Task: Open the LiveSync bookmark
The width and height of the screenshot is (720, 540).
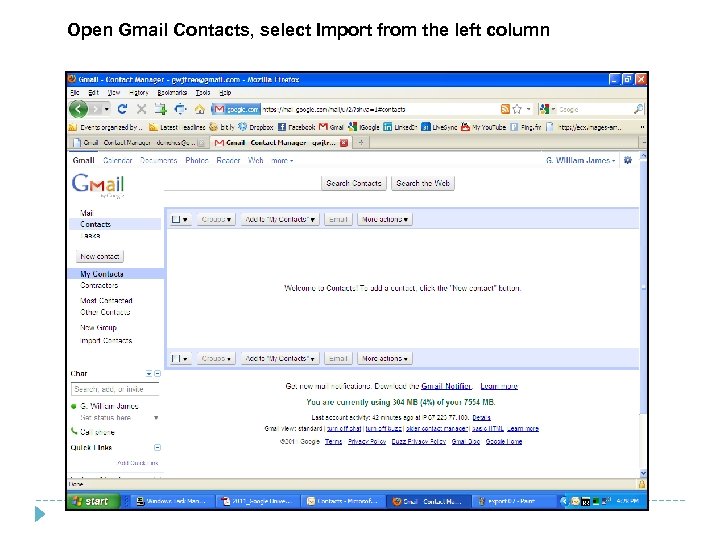Action: point(439,127)
